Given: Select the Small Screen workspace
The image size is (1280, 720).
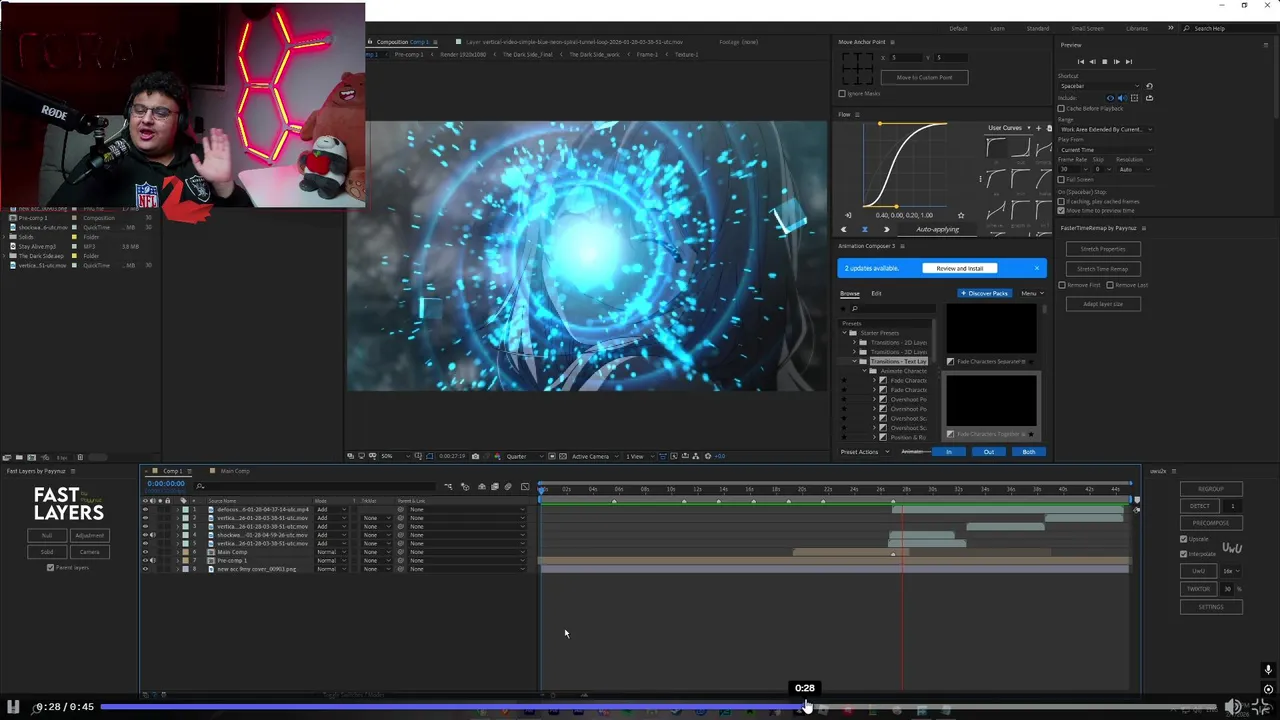Looking at the screenshot, I should [x=1087, y=28].
